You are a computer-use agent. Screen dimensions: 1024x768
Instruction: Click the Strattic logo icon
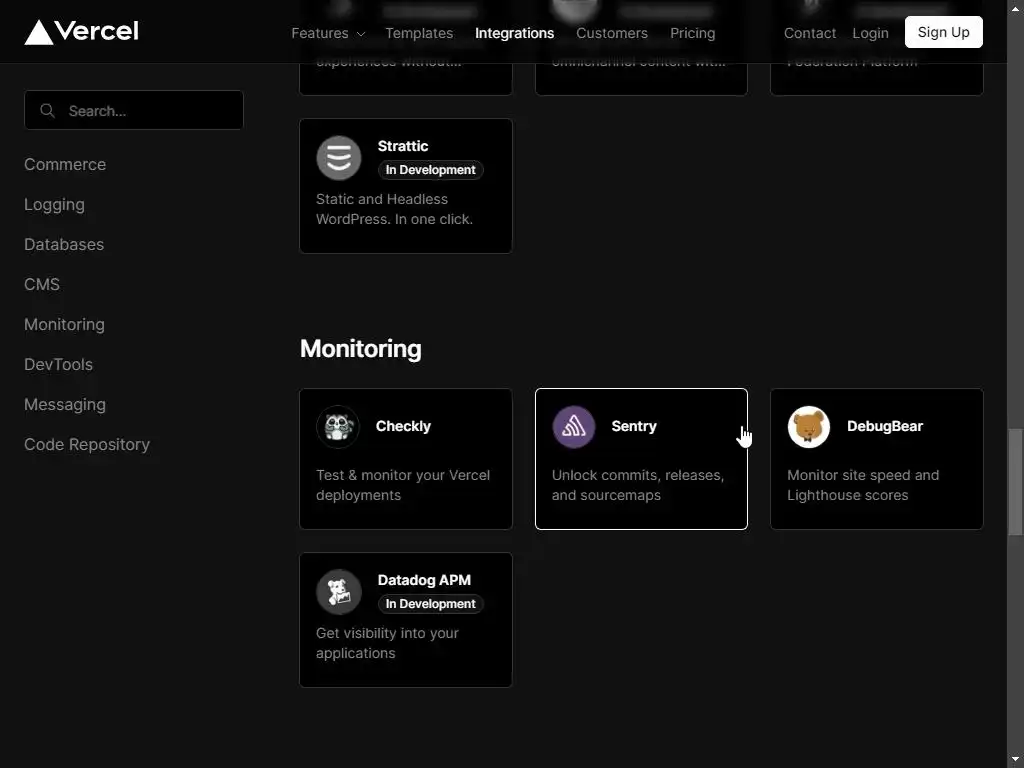(338, 158)
